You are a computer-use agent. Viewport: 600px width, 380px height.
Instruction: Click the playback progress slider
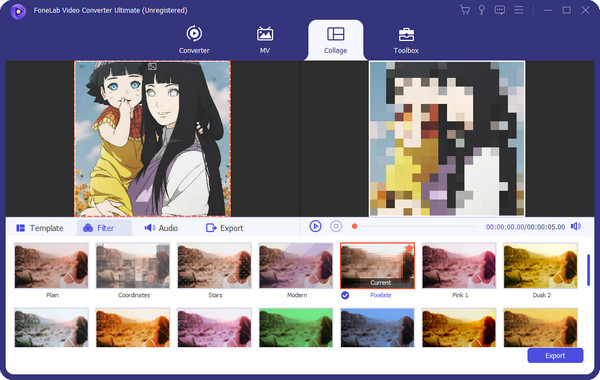point(414,226)
